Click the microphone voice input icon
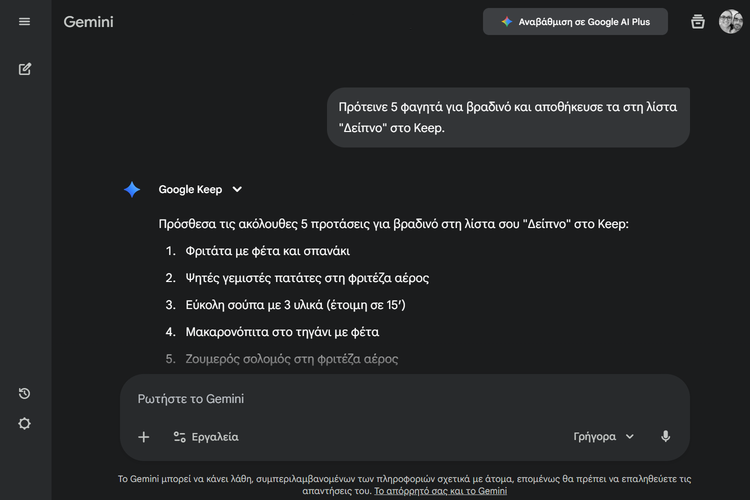 [665, 437]
